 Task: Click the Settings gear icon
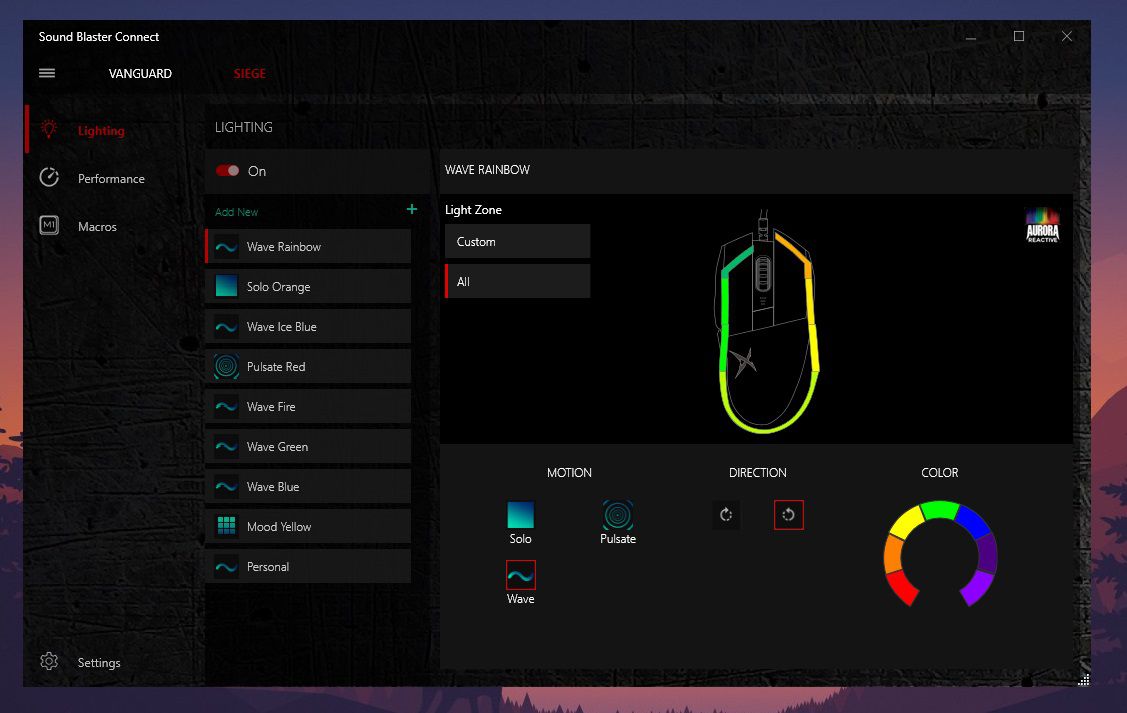point(49,661)
